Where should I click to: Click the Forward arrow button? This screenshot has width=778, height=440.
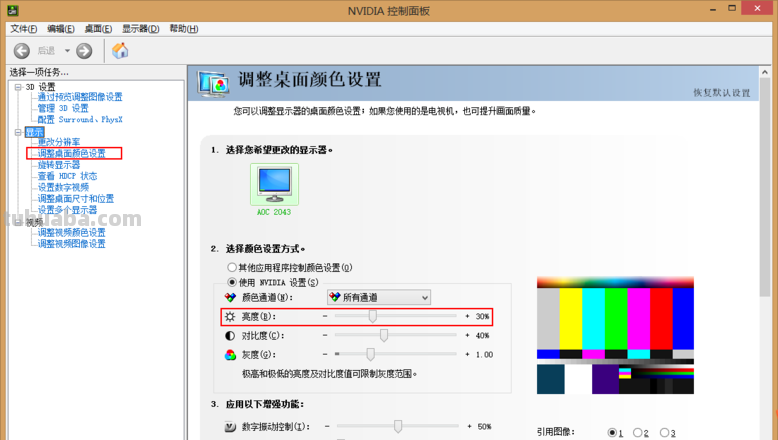click(x=84, y=51)
